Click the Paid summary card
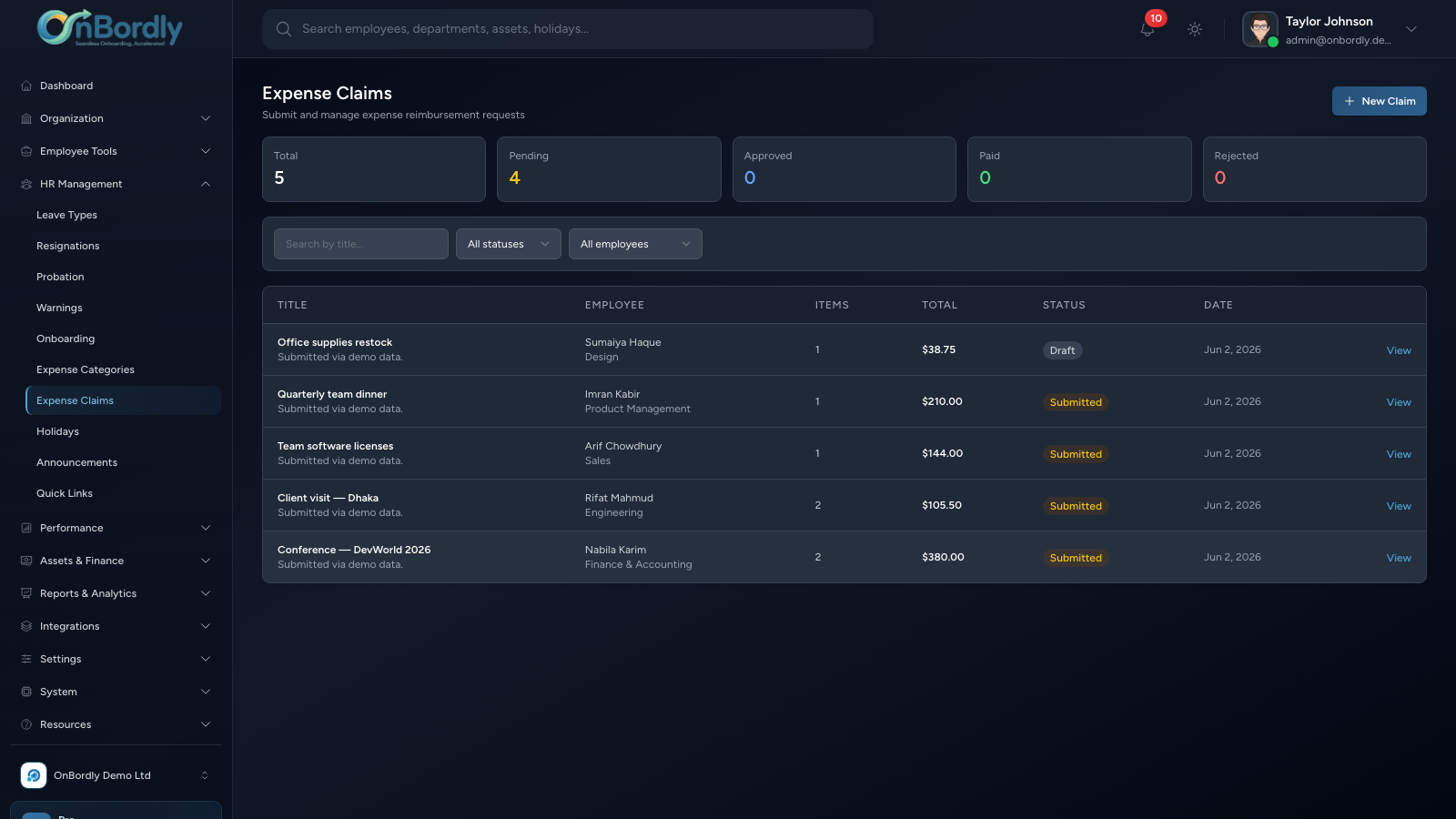1456x819 pixels. pyautogui.click(x=1079, y=169)
